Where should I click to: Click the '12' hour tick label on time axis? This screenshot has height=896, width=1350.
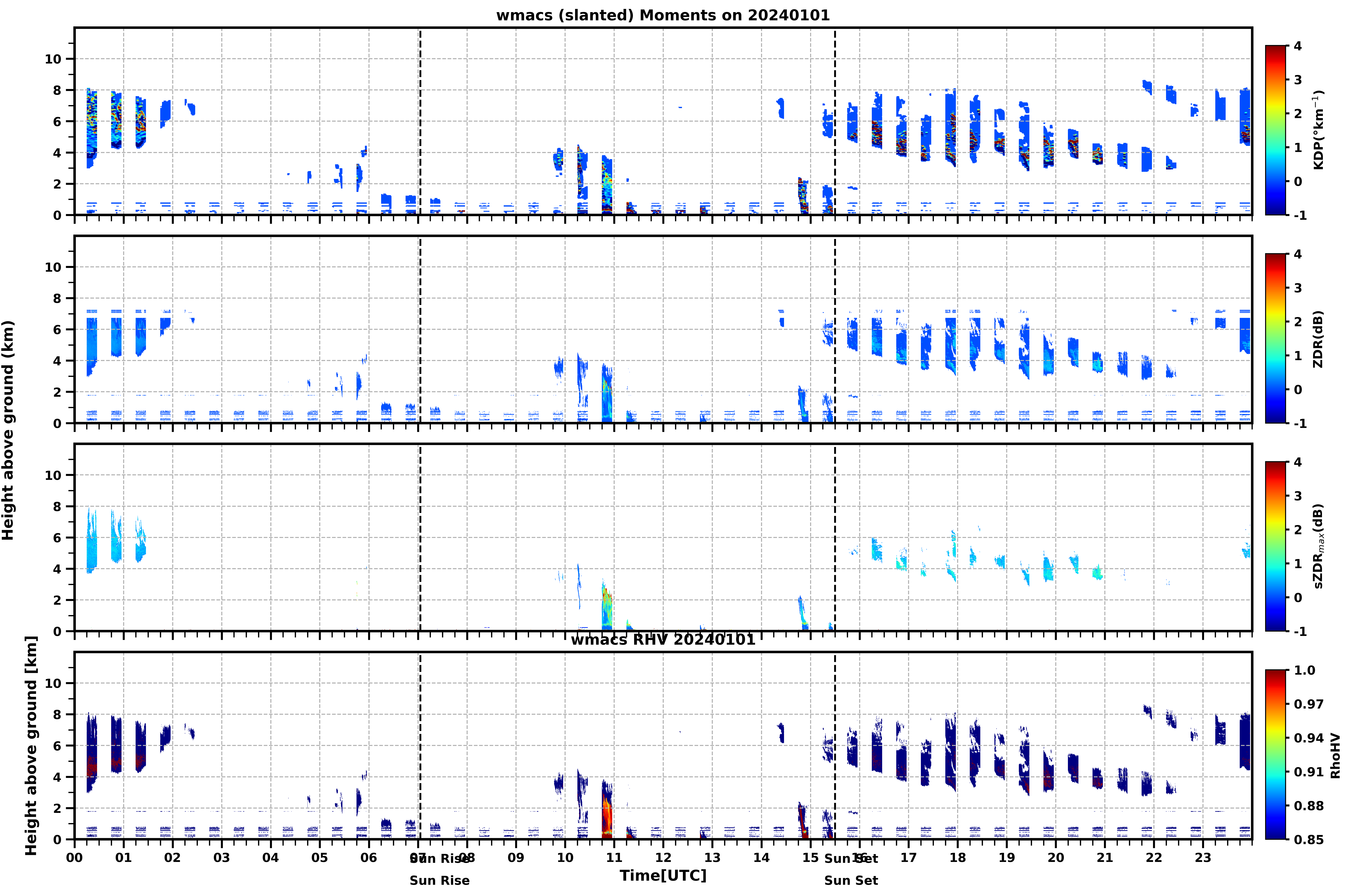click(x=663, y=858)
